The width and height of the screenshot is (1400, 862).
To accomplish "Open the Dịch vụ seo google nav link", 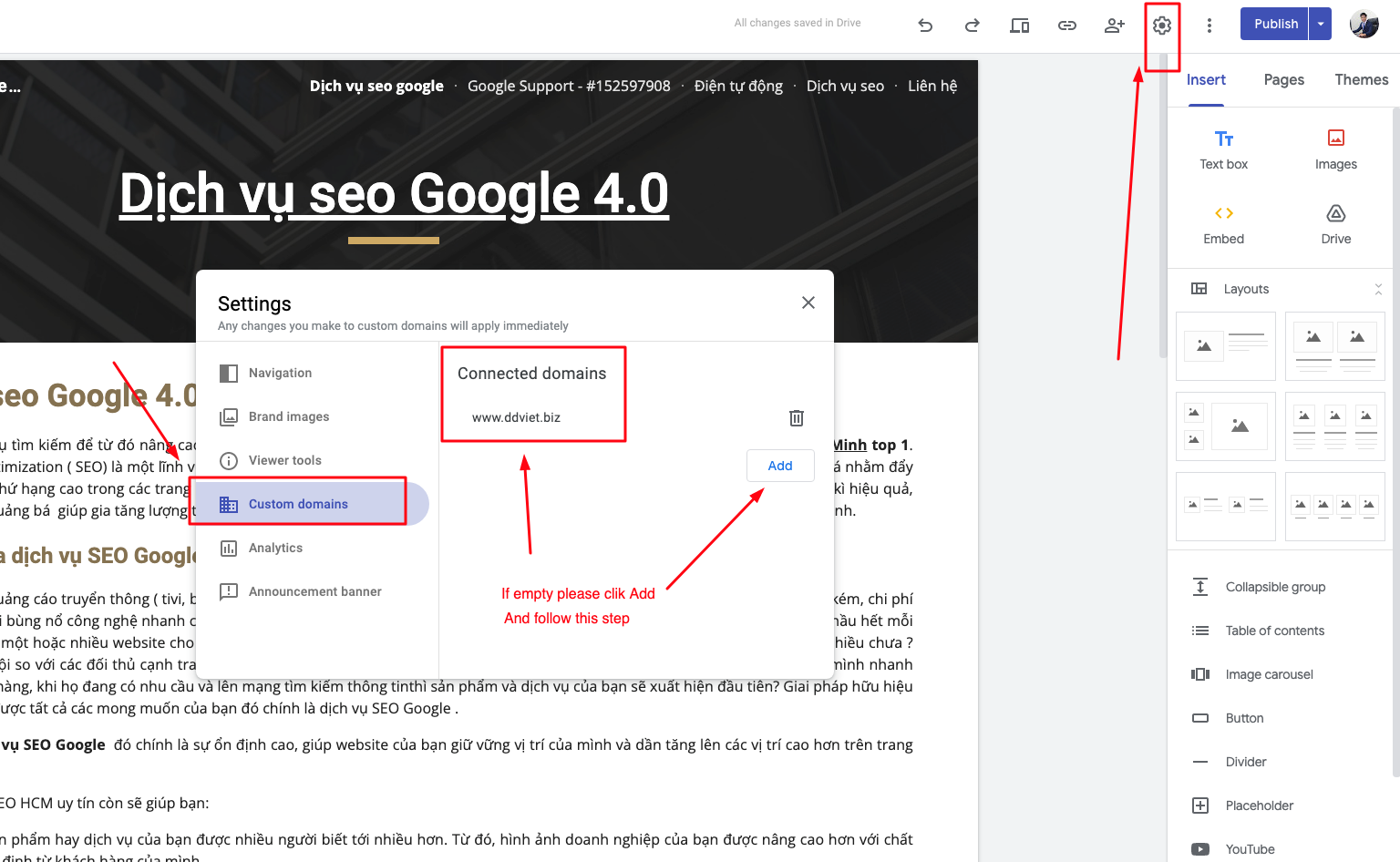I will click(376, 86).
